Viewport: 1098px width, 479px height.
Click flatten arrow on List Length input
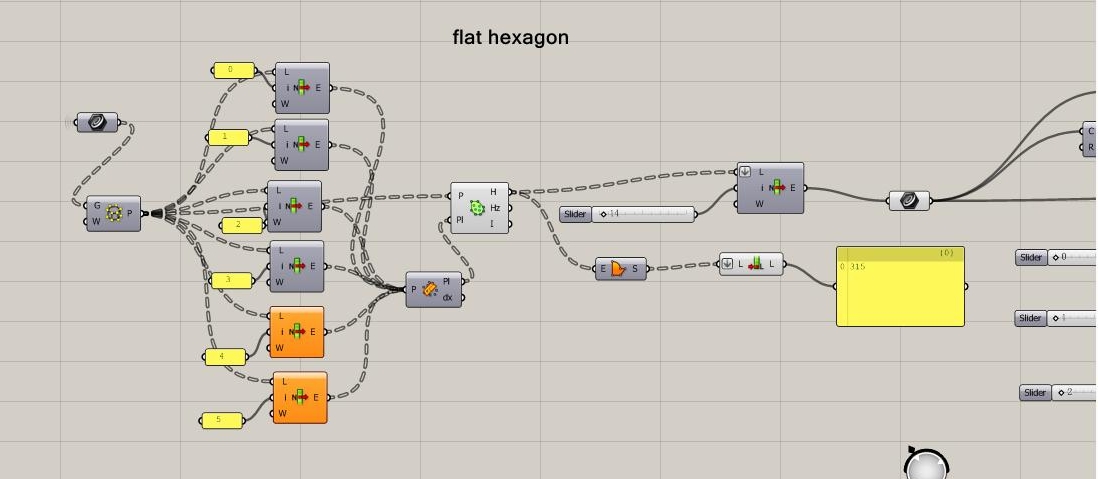click(x=727, y=265)
